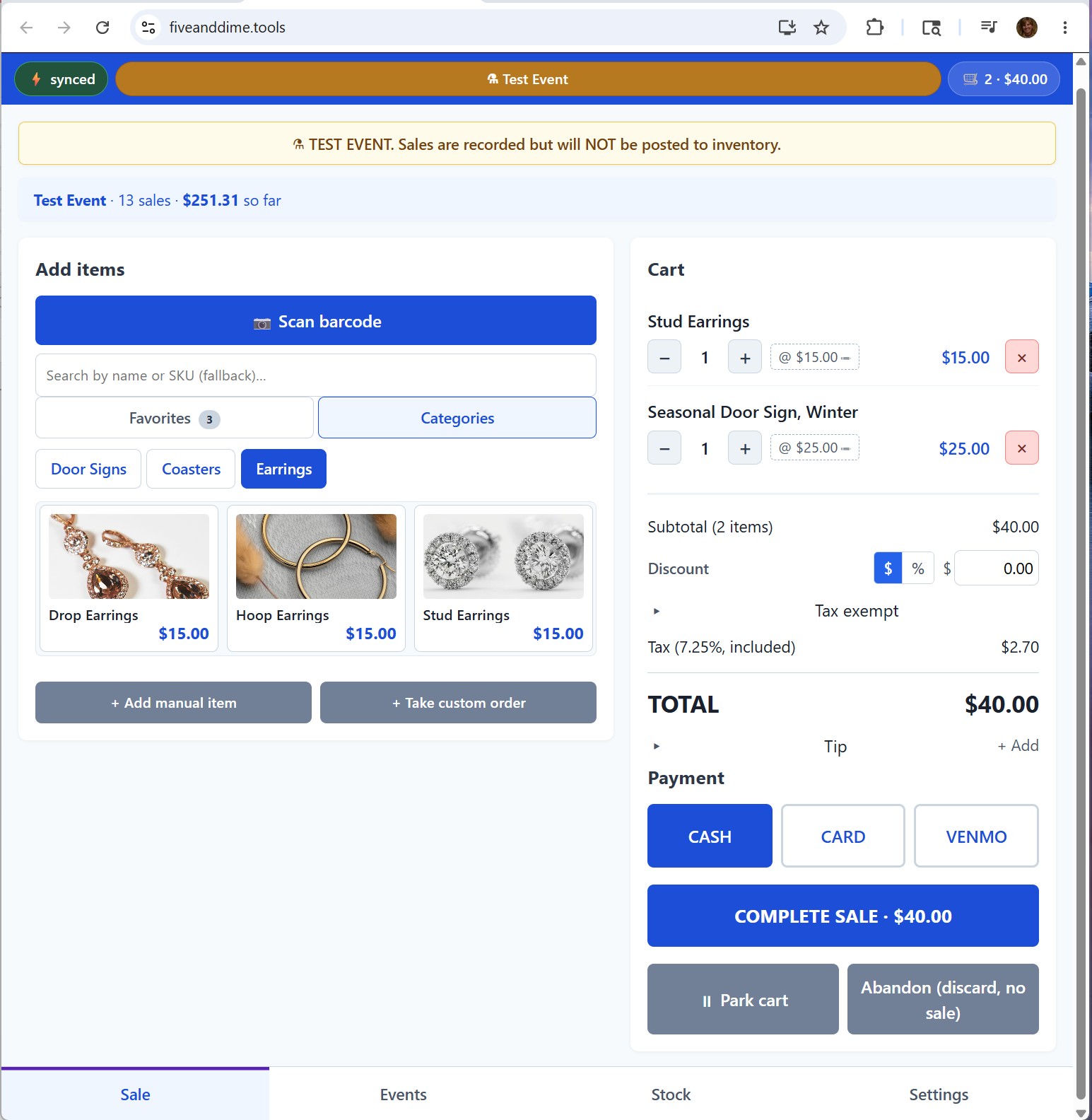Switch to the Favorites tab
The height and width of the screenshot is (1120, 1092).
(x=175, y=418)
